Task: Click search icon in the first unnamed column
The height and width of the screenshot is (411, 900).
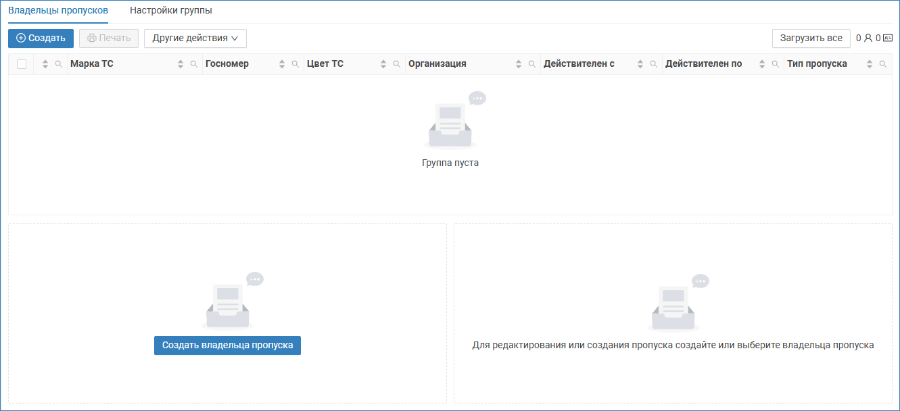Action: point(58,64)
